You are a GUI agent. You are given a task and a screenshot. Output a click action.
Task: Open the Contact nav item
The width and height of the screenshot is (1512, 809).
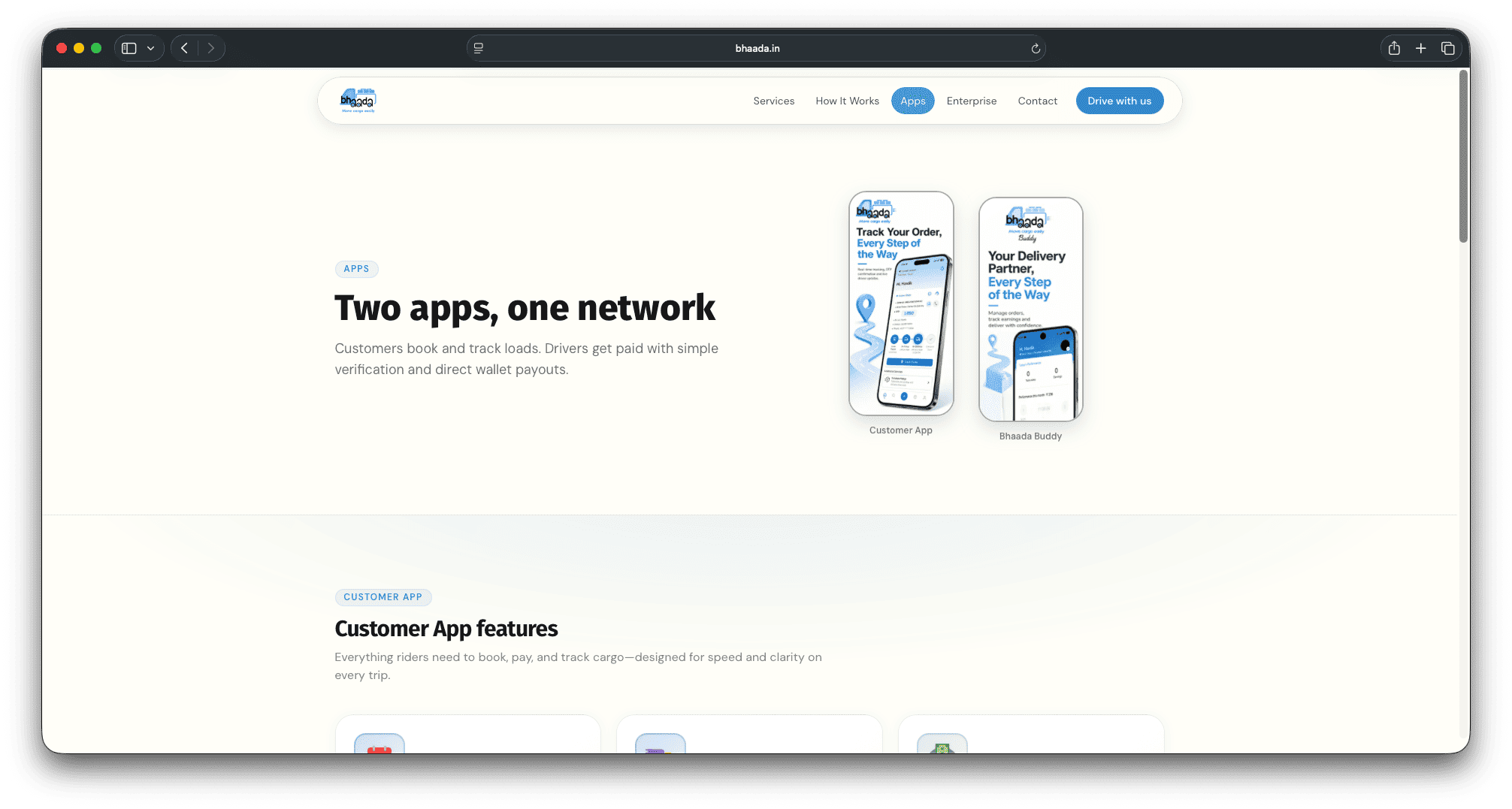(x=1037, y=101)
